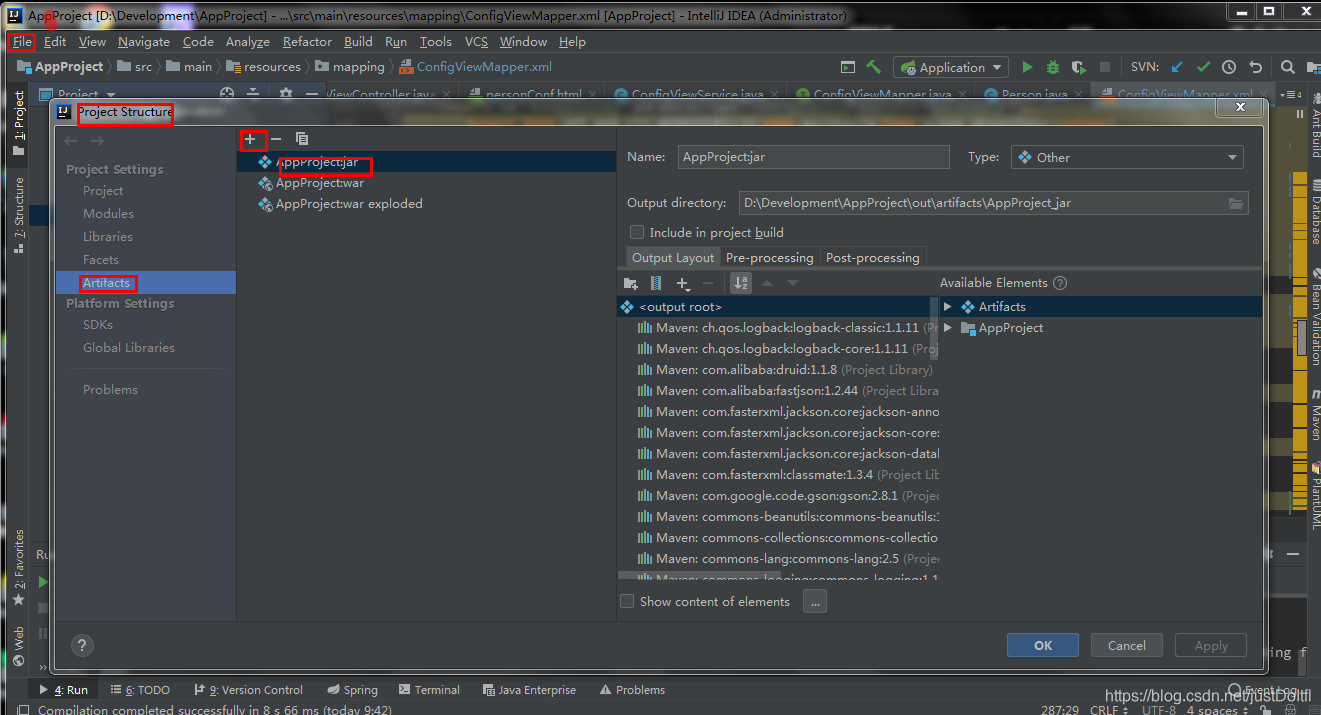Edit the Output directory field
The image size is (1321, 715).
(982, 203)
